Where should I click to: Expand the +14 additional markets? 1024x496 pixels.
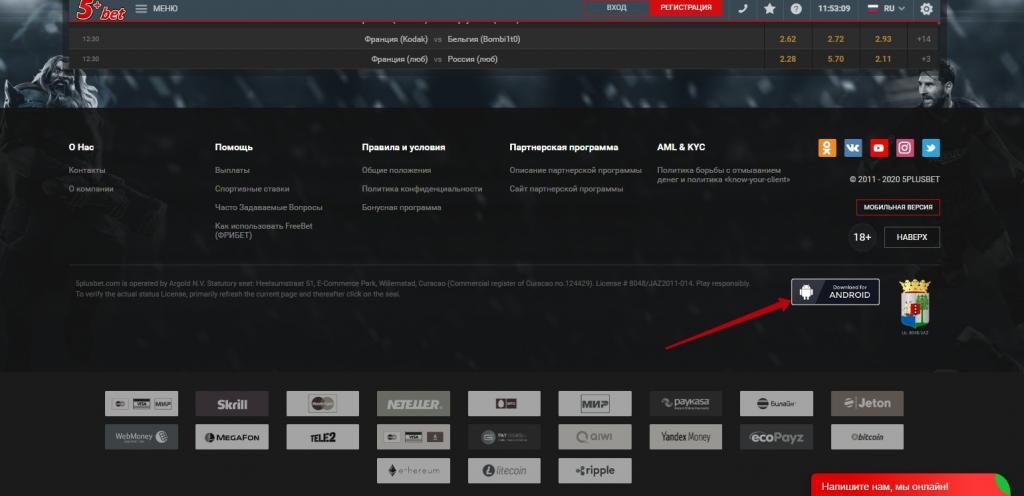pos(924,39)
